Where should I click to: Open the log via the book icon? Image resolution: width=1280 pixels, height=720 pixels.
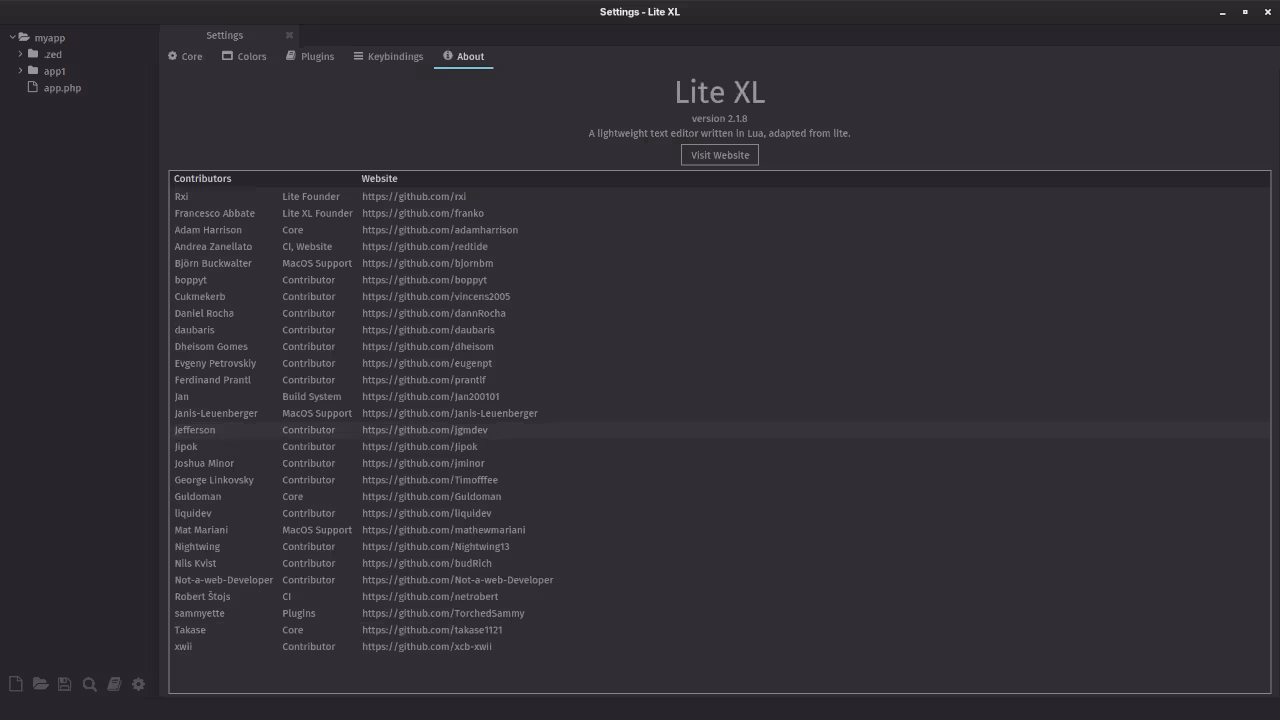click(x=114, y=683)
